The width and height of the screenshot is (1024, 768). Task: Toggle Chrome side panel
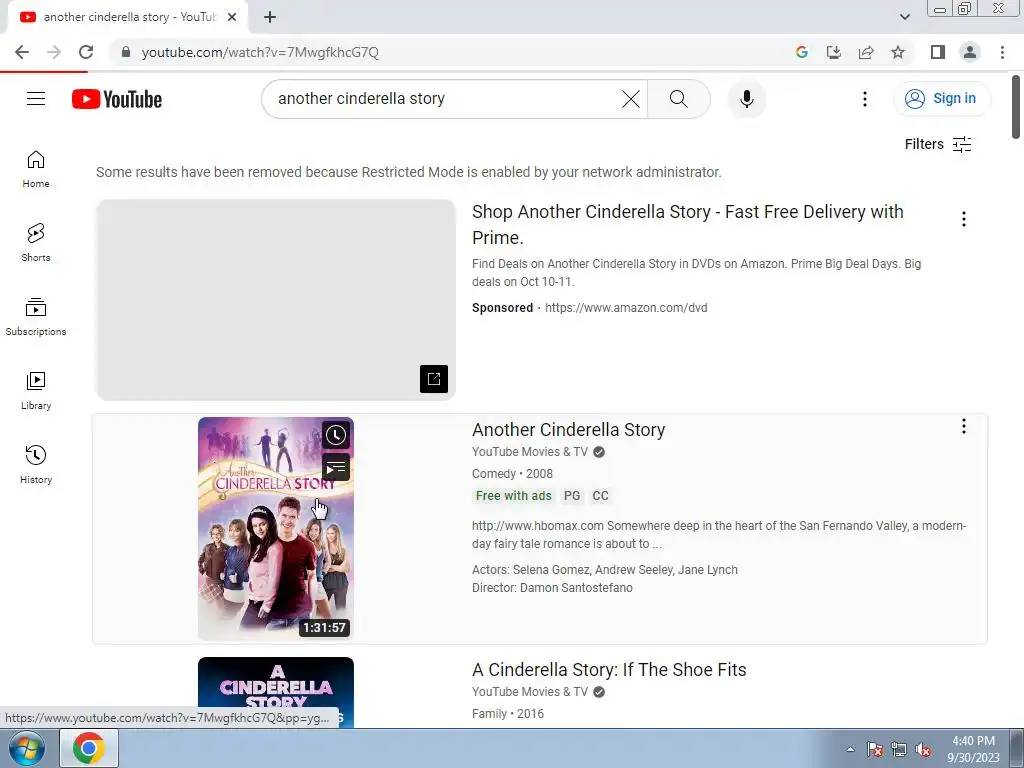point(938,52)
